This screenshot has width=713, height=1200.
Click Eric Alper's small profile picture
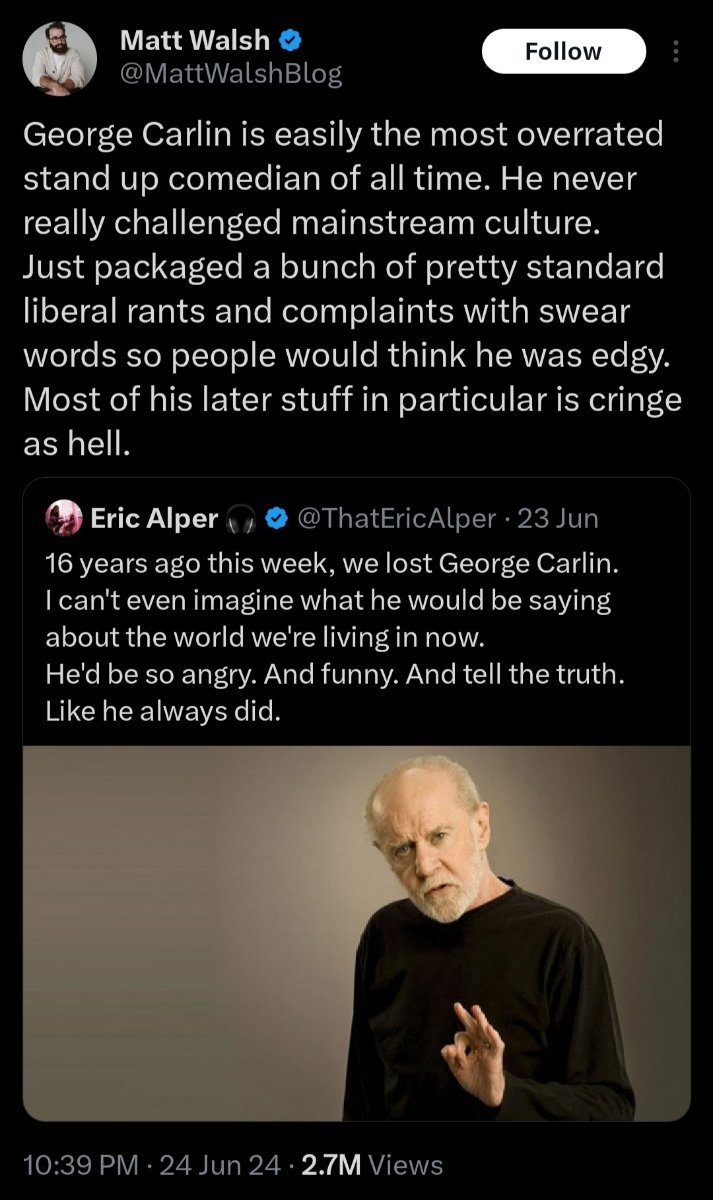point(64,517)
